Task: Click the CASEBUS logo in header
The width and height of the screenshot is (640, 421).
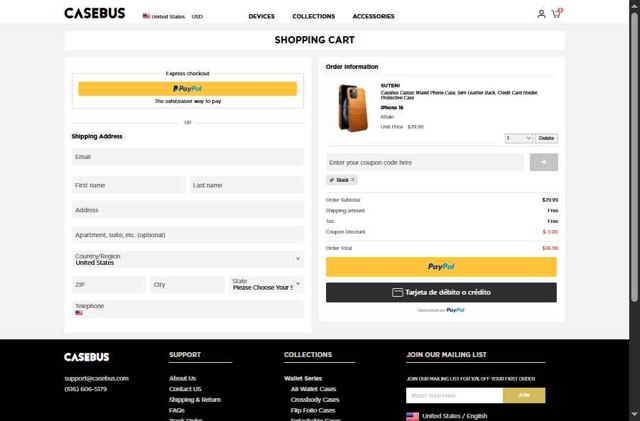Action: pos(95,13)
